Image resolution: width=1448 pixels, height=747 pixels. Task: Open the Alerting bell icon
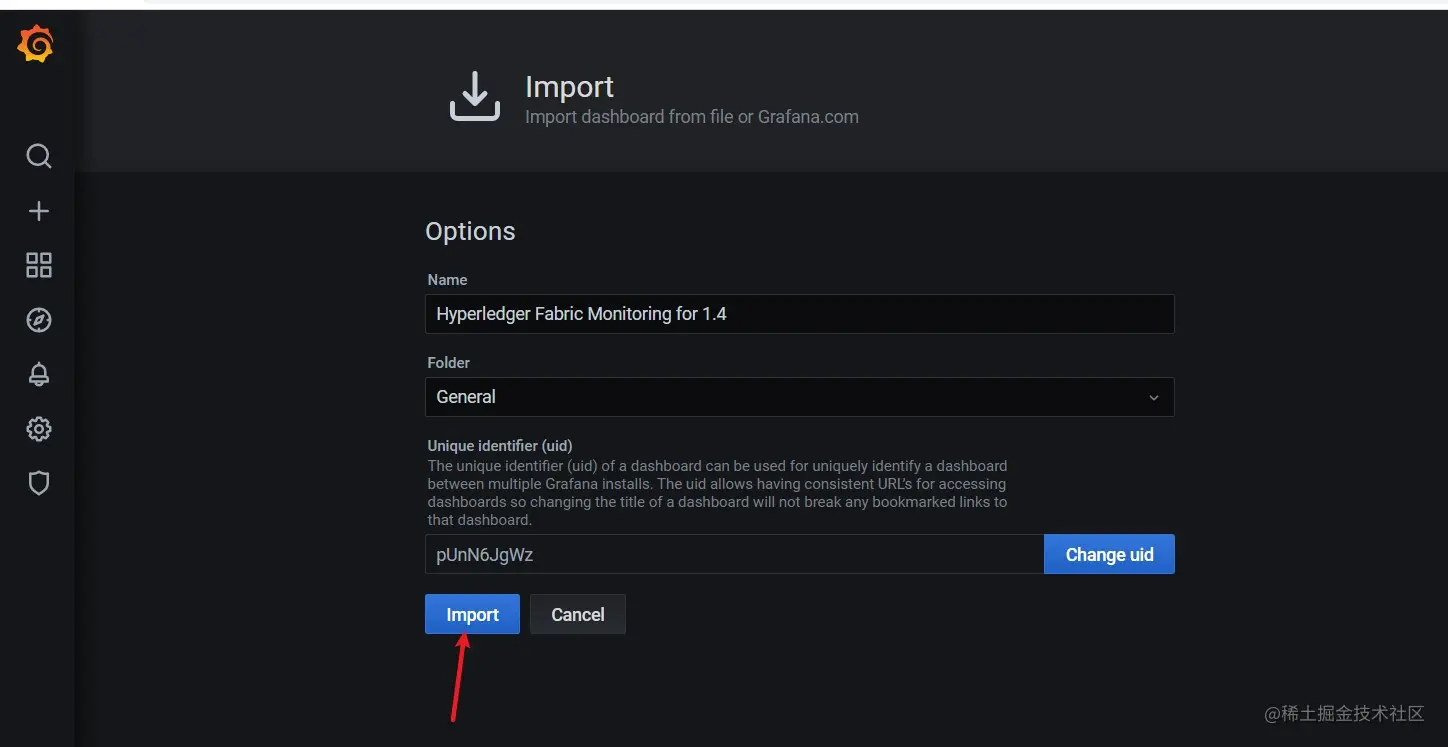(38, 374)
